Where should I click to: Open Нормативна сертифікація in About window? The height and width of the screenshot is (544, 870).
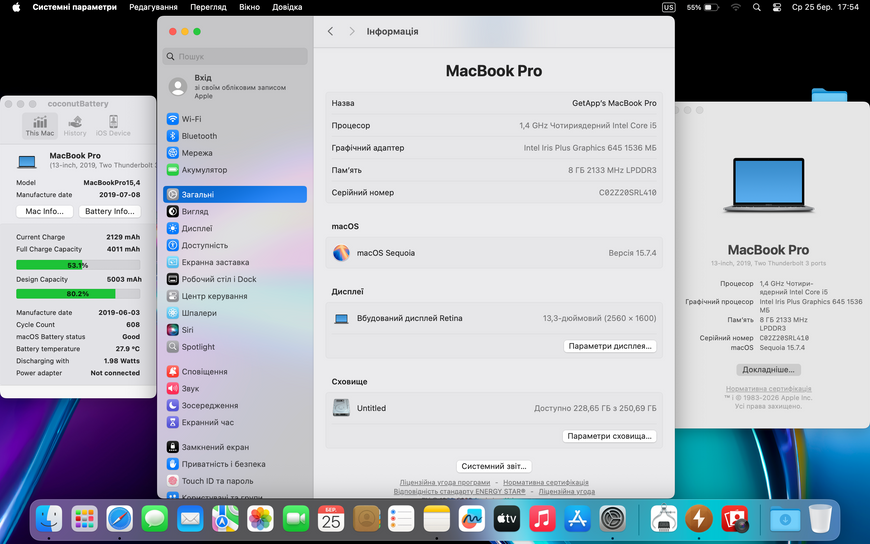click(x=768, y=389)
